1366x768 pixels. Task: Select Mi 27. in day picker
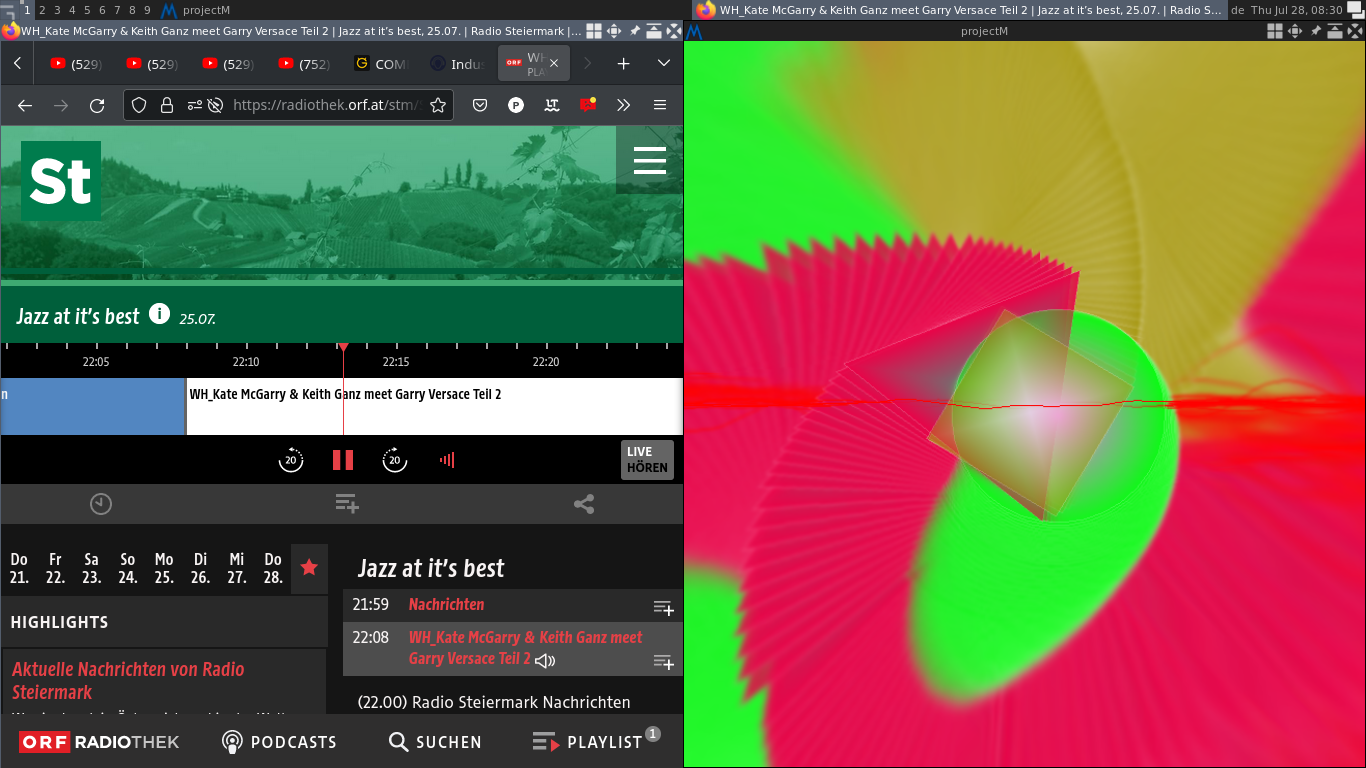[236, 568]
